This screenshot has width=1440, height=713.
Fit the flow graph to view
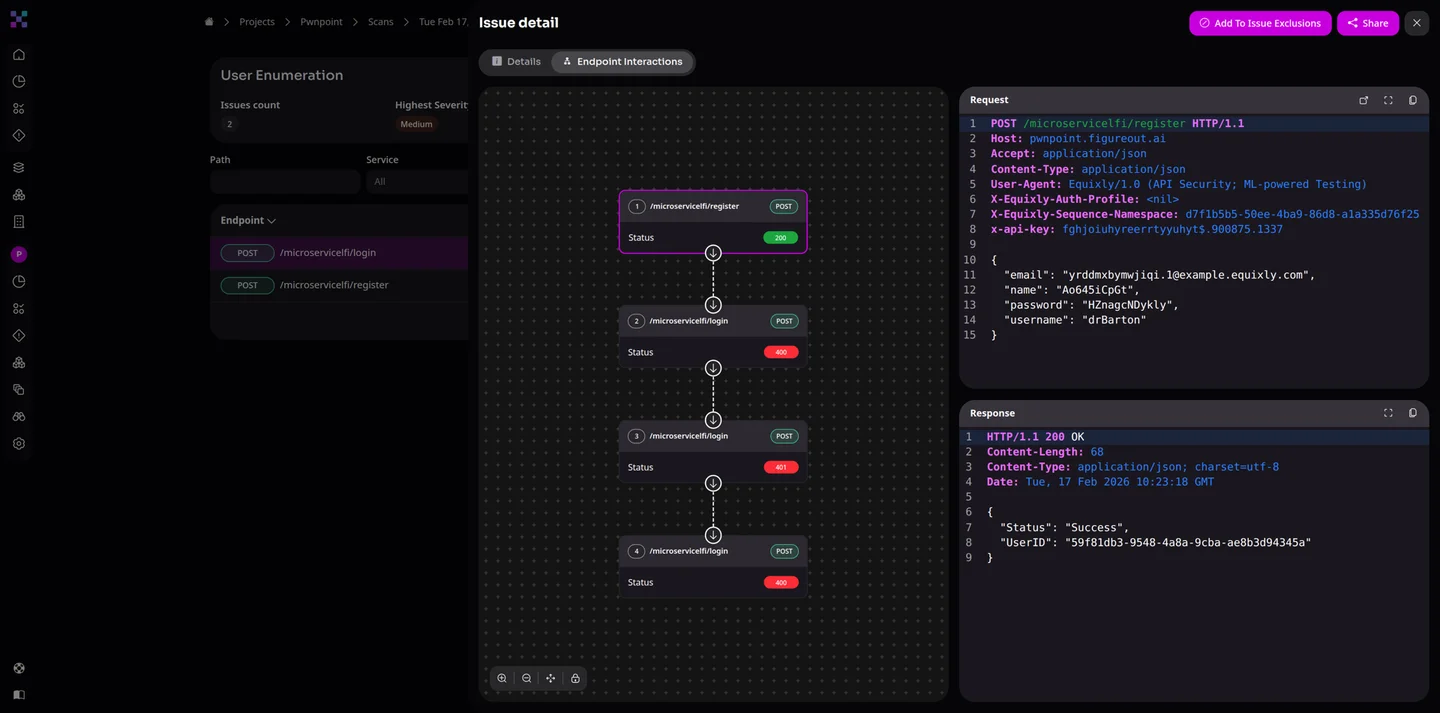551,678
